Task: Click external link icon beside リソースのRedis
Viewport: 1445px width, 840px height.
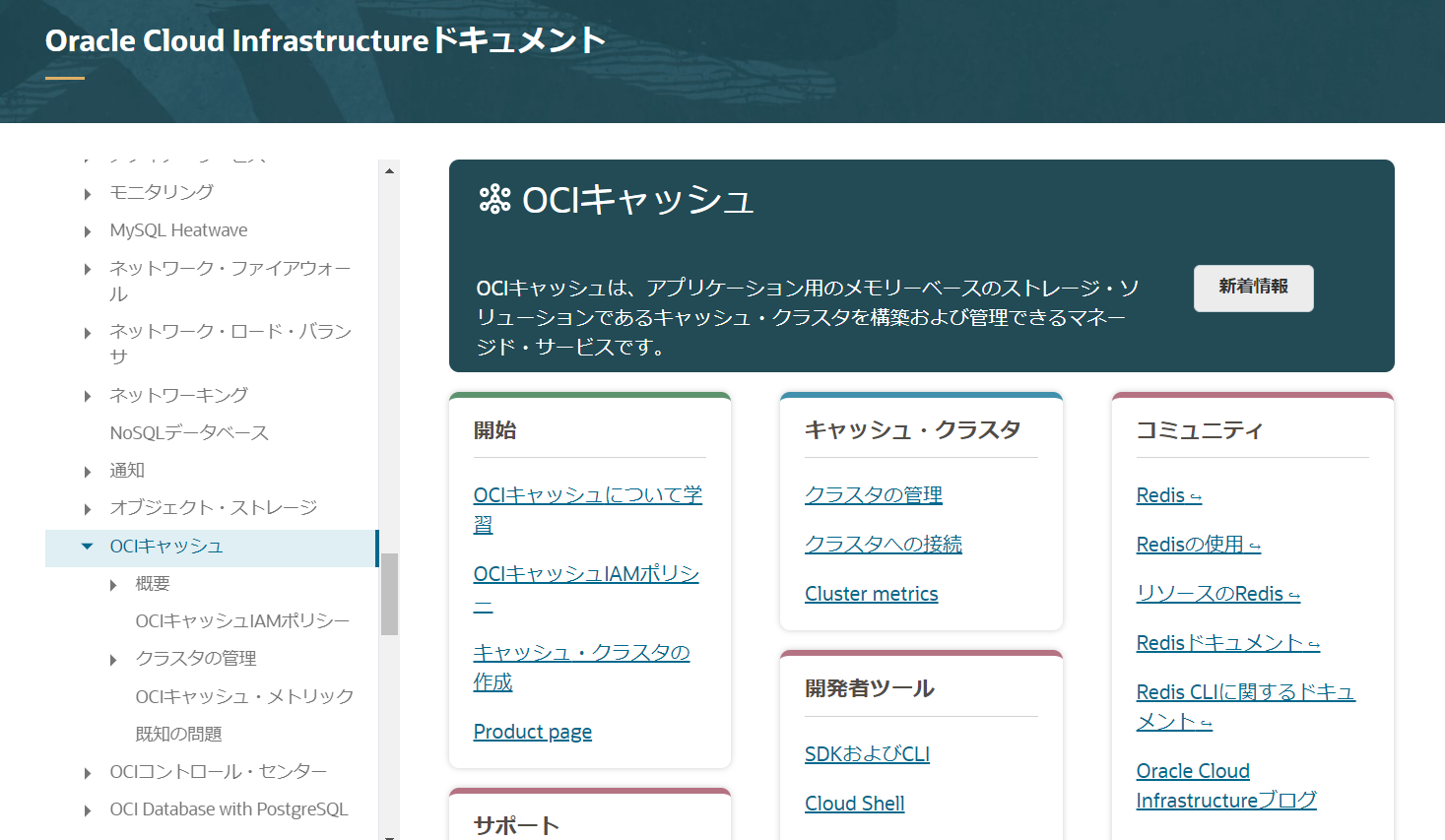Action: pyautogui.click(x=1294, y=596)
